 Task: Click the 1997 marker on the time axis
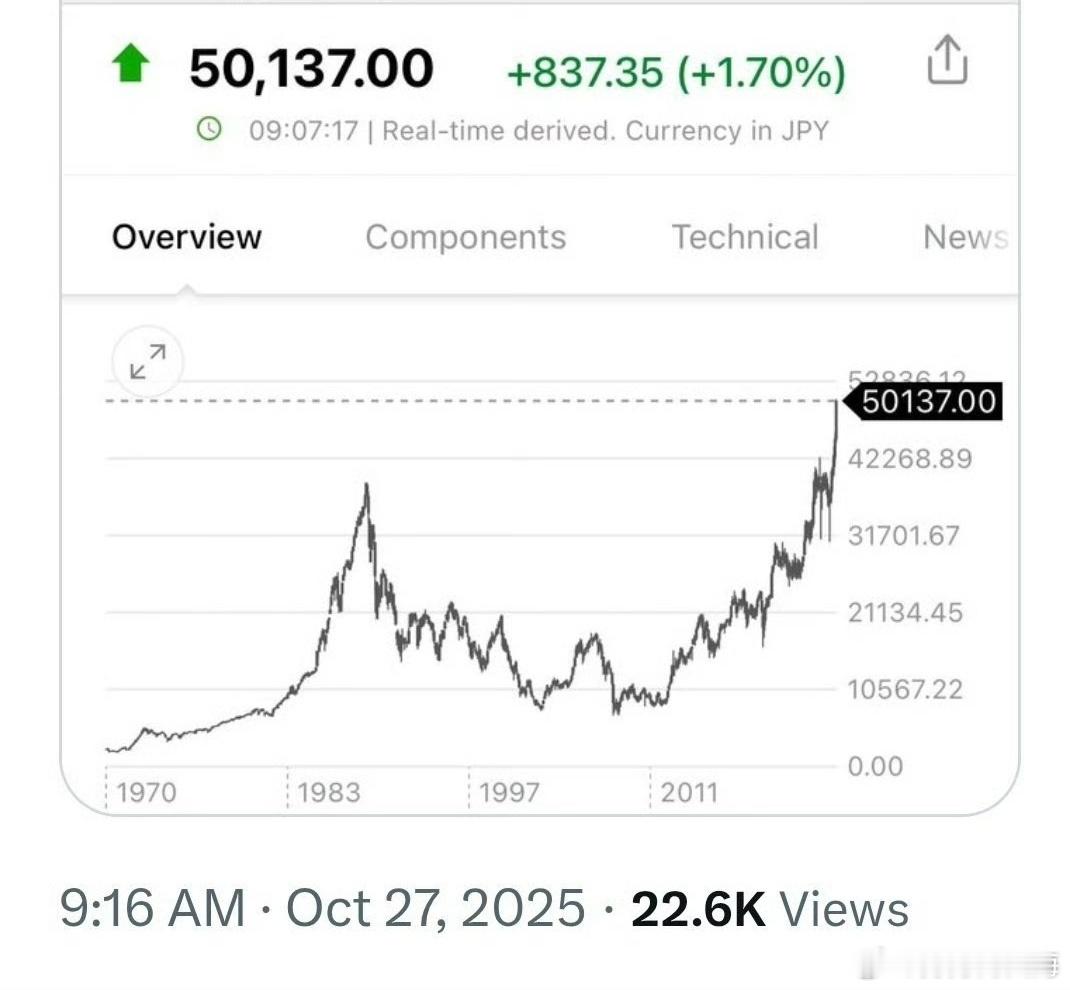coord(509,793)
